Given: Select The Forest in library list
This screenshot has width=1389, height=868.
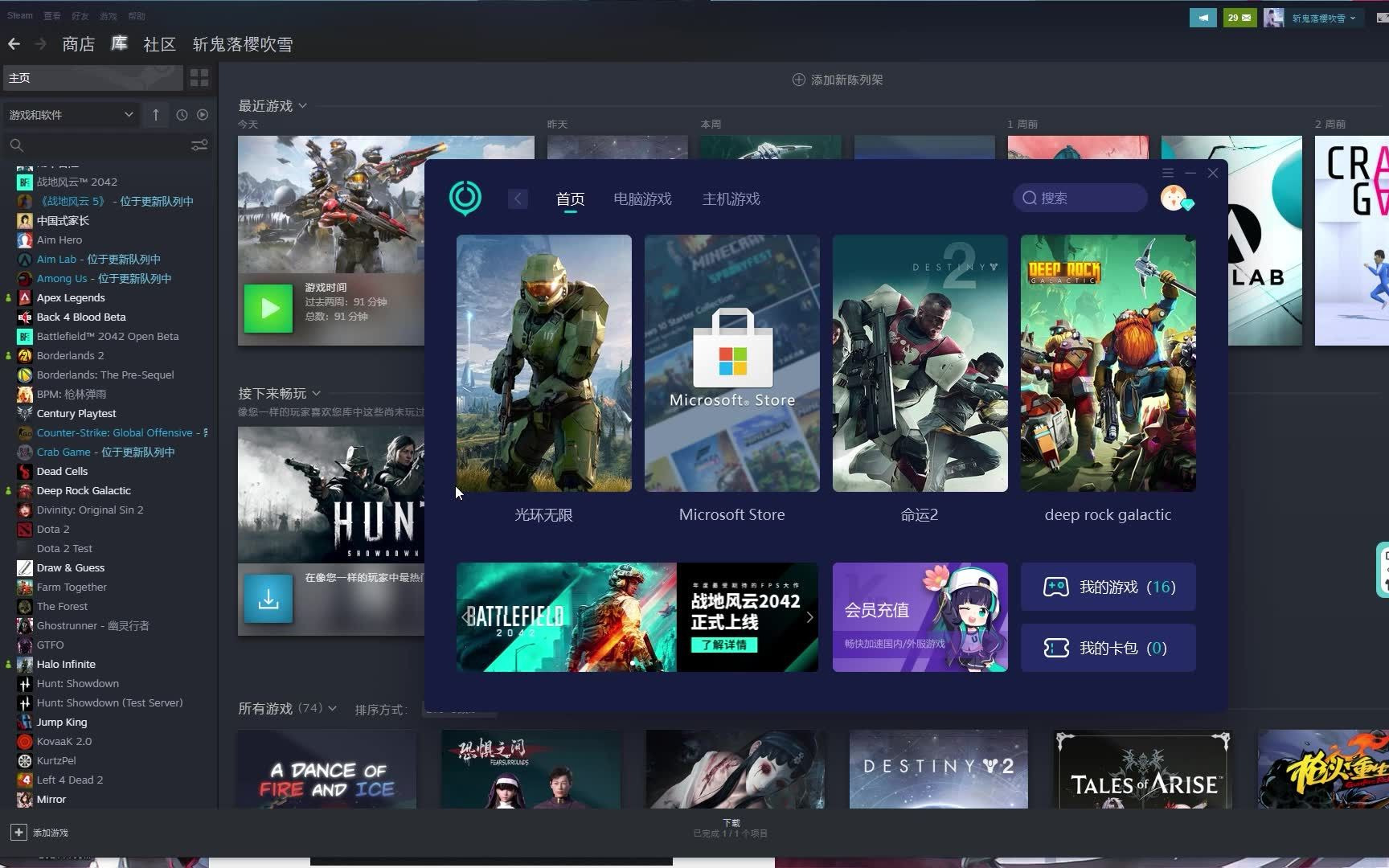Looking at the screenshot, I should (62, 606).
